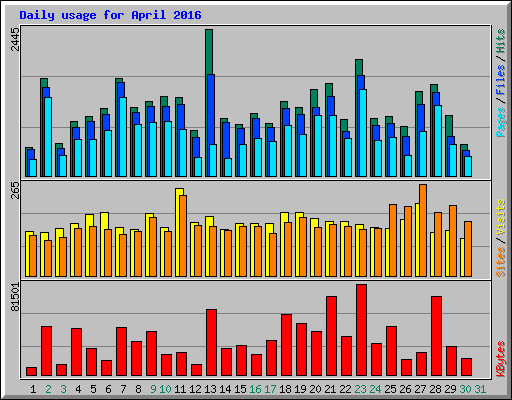Click day 31 on the x-axis
512x400 pixels.
480,389
